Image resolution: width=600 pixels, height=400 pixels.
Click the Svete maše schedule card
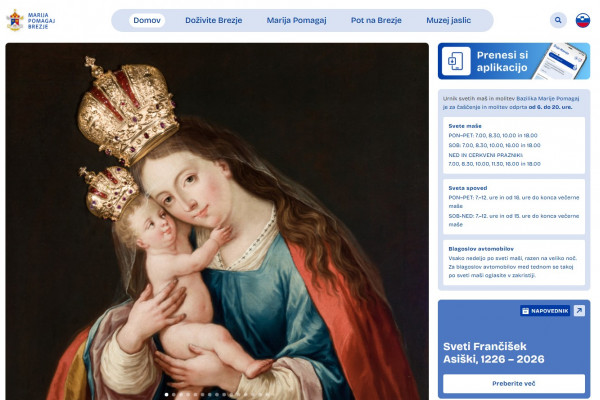point(514,145)
